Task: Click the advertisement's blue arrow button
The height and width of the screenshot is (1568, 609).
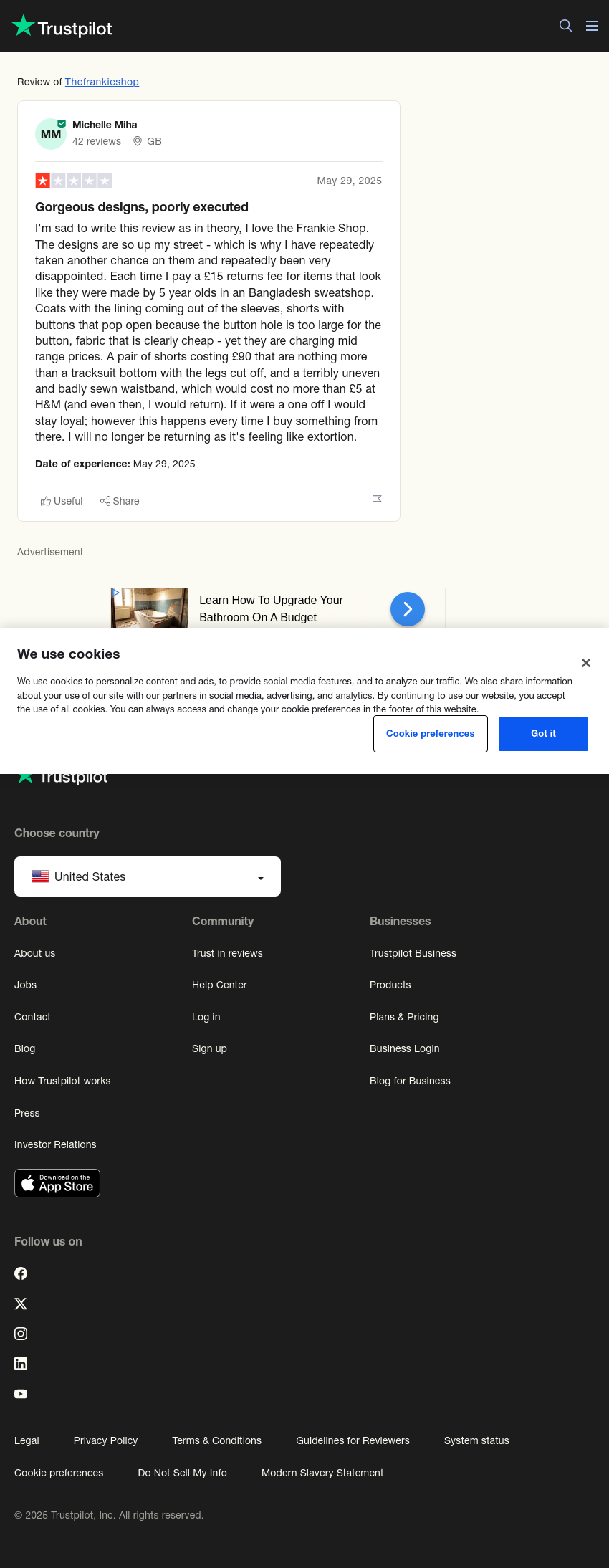Action: pyautogui.click(x=408, y=609)
